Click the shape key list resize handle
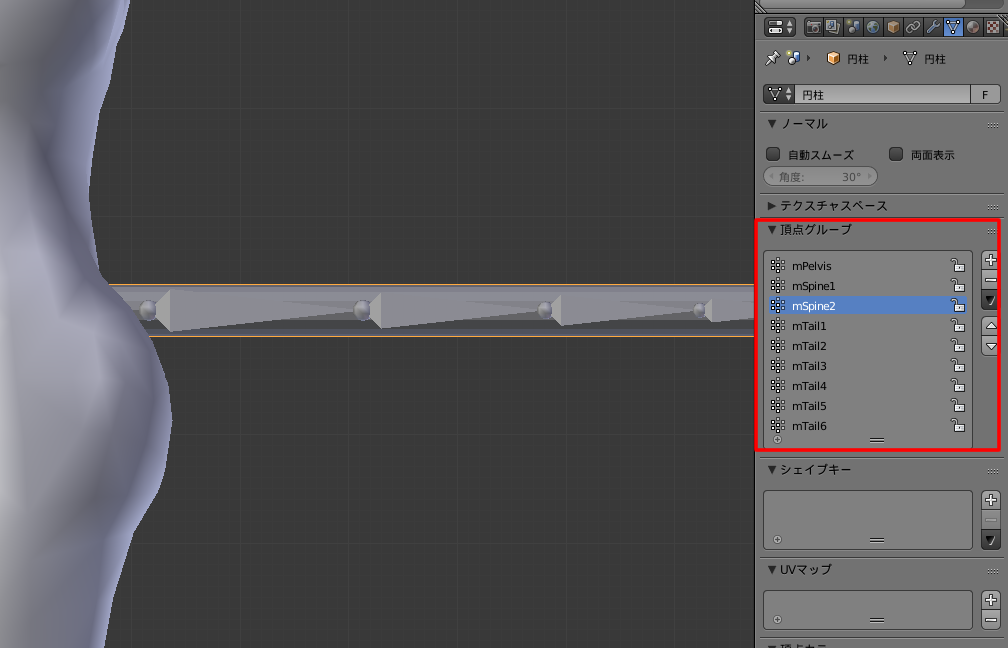The image size is (1008, 648). pos(877,540)
